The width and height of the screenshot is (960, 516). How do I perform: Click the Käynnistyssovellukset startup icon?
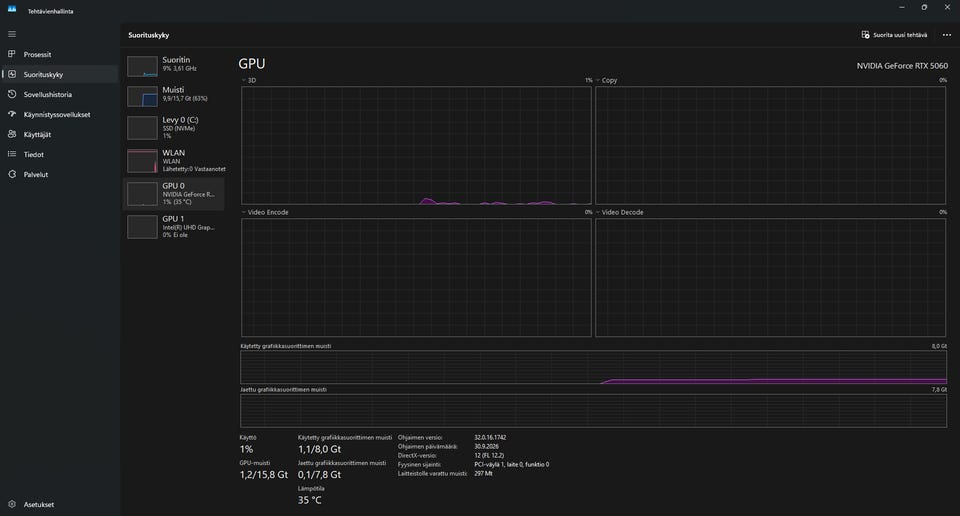click(x=12, y=114)
